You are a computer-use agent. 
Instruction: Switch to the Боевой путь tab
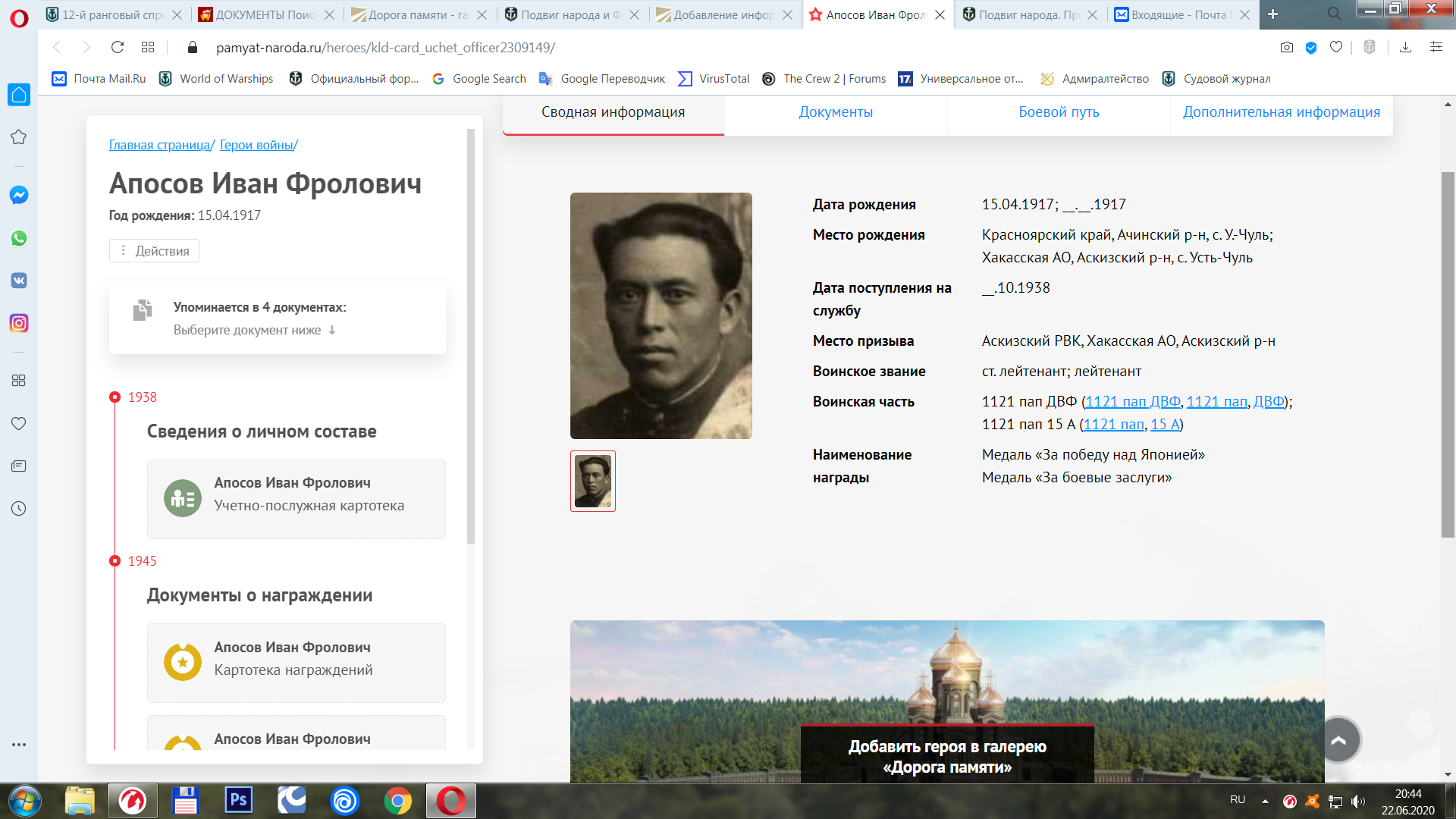click(x=1059, y=112)
